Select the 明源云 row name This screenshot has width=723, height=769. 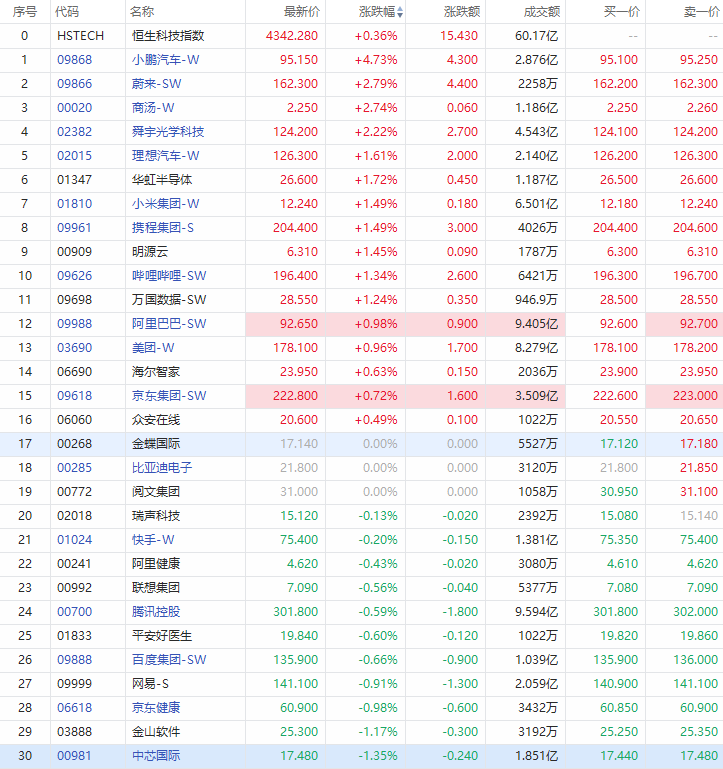(x=150, y=252)
